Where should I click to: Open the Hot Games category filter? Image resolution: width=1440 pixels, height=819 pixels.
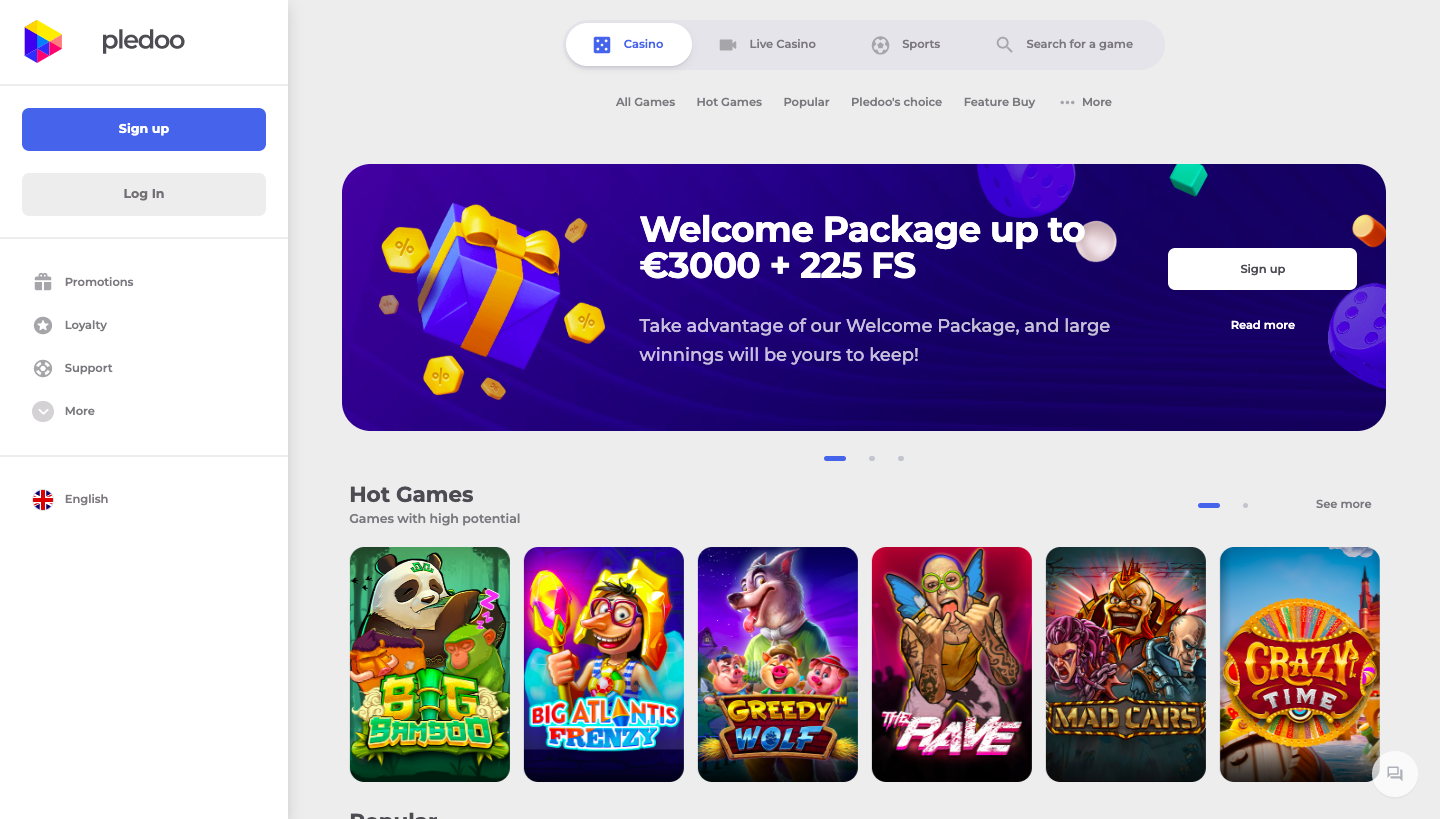click(729, 101)
